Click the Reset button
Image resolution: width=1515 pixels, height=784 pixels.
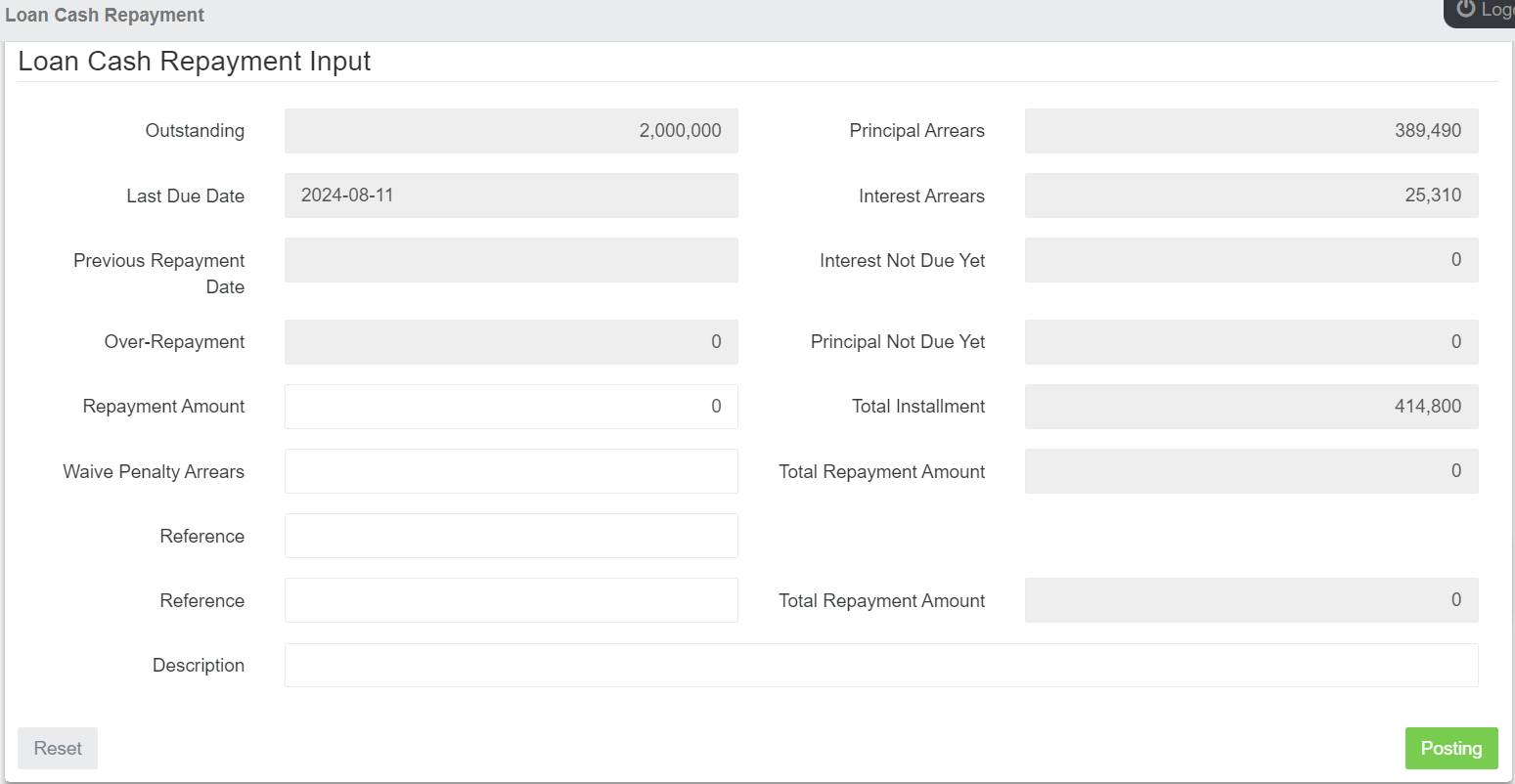(57, 748)
